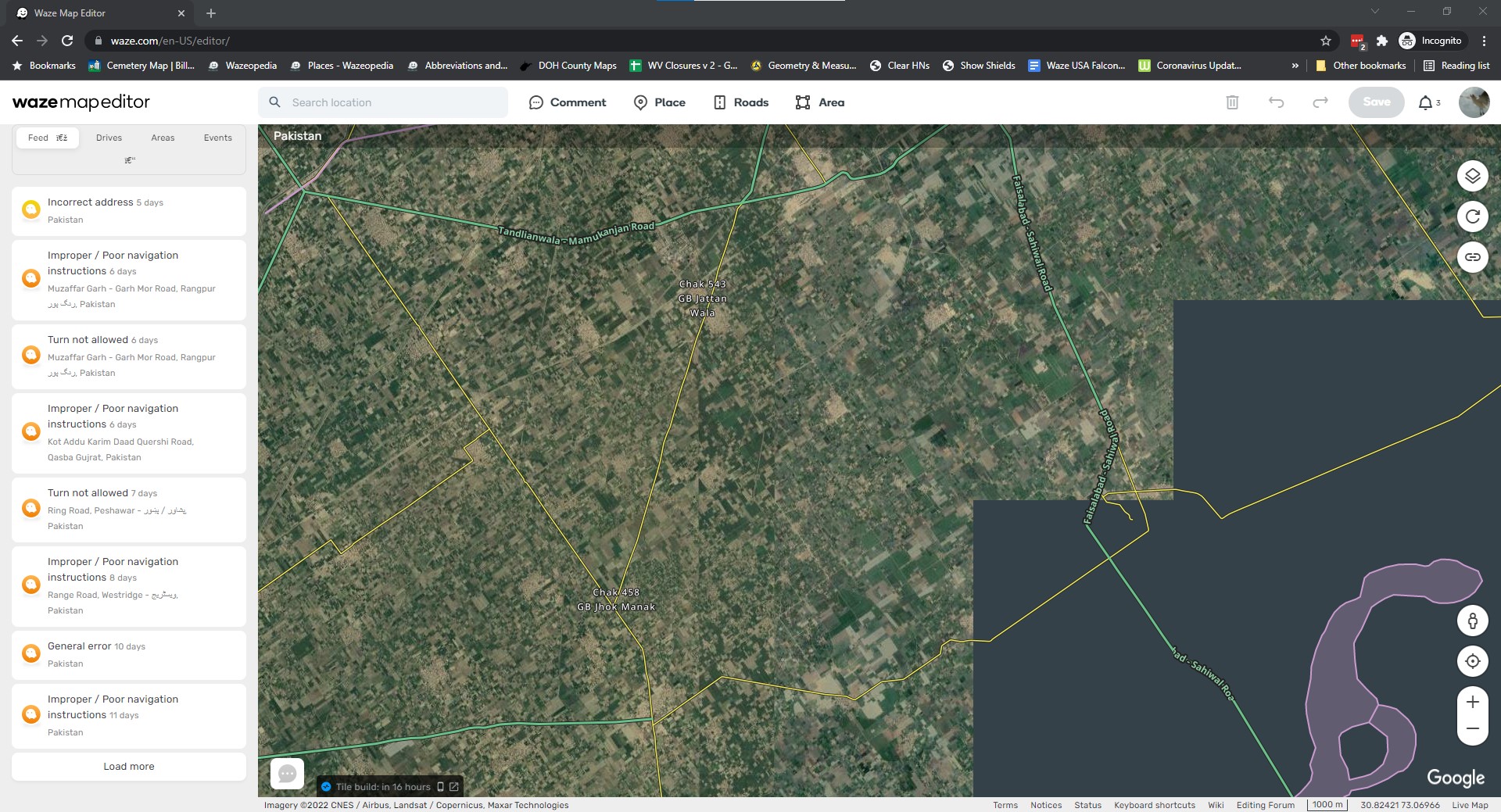Open the Keyboard shortcuts link
Viewport: 1501px width, 812px height.
click(1154, 805)
